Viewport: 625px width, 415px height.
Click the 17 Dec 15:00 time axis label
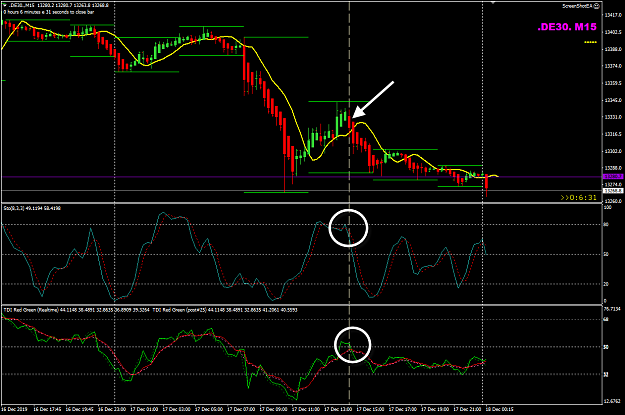[370, 409]
